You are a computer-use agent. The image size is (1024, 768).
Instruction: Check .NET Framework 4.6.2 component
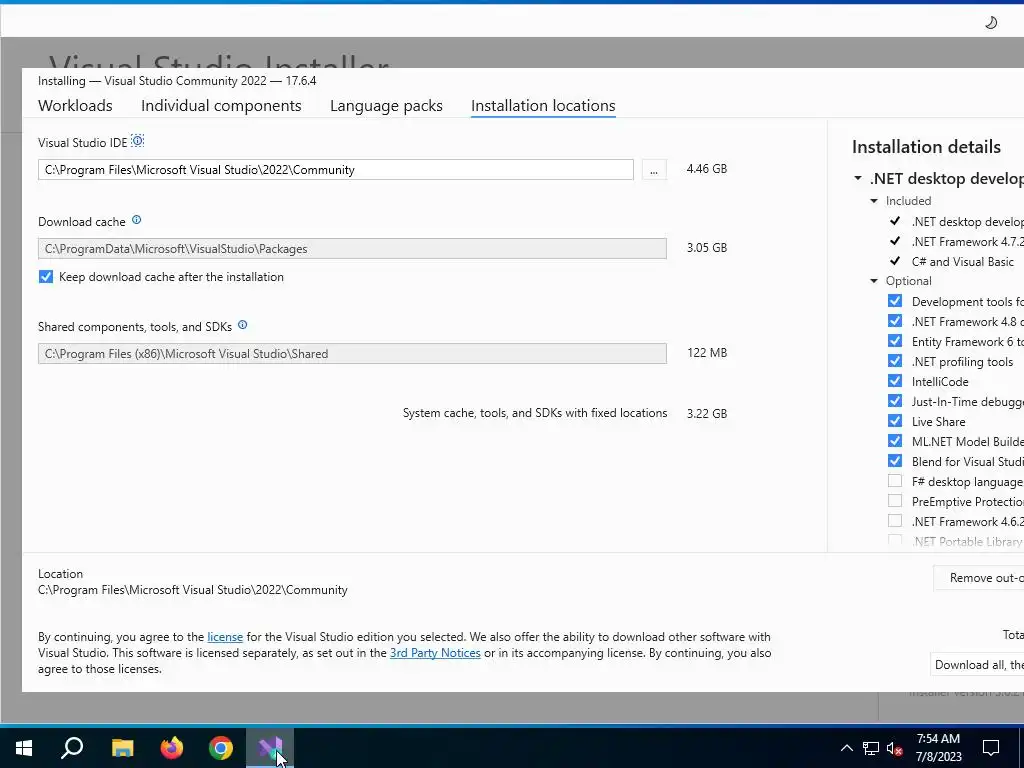tap(895, 521)
